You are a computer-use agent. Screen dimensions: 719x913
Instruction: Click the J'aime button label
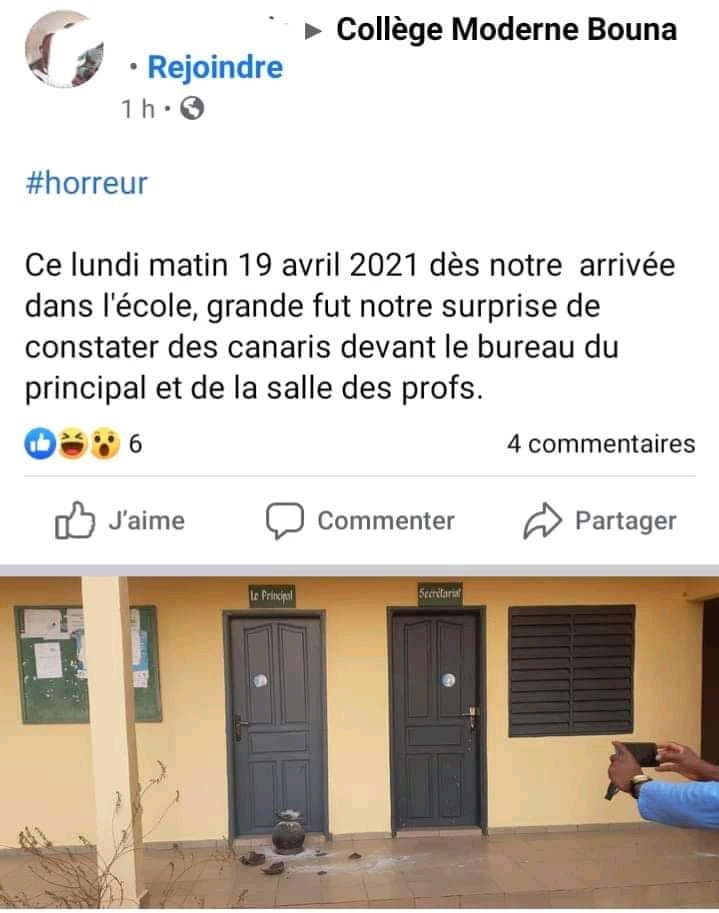(x=146, y=521)
